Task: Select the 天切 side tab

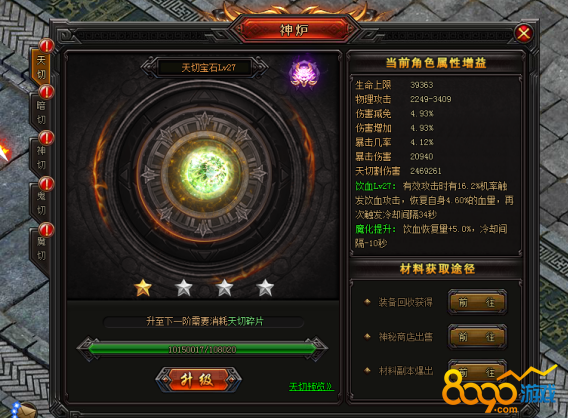Action: (41, 67)
